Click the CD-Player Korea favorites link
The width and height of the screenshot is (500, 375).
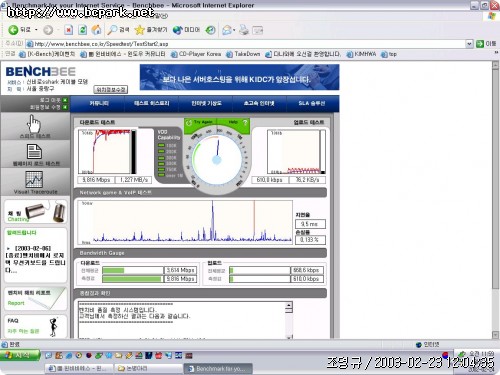click(196, 54)
